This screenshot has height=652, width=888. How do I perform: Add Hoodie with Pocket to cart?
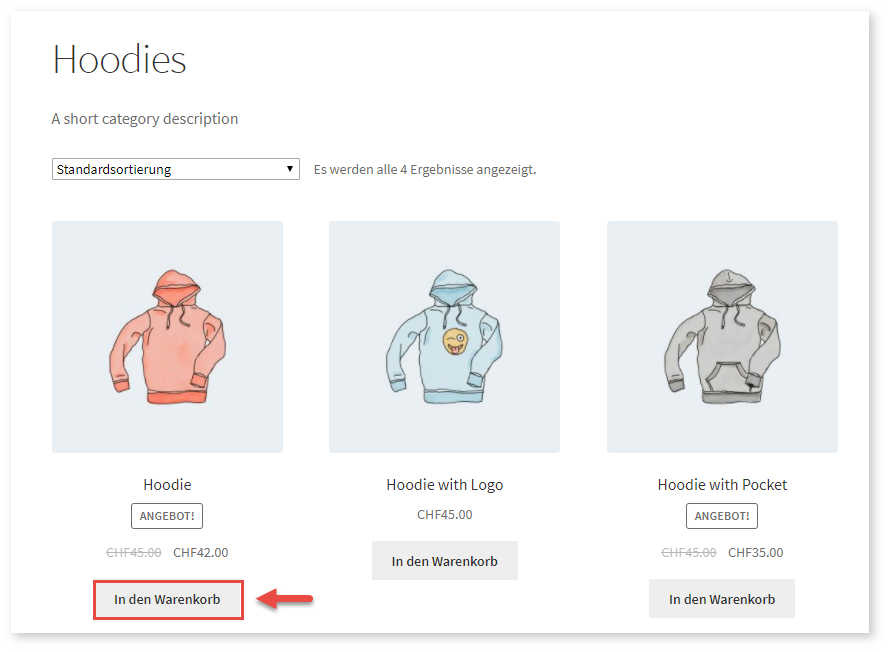coord(722,599)
